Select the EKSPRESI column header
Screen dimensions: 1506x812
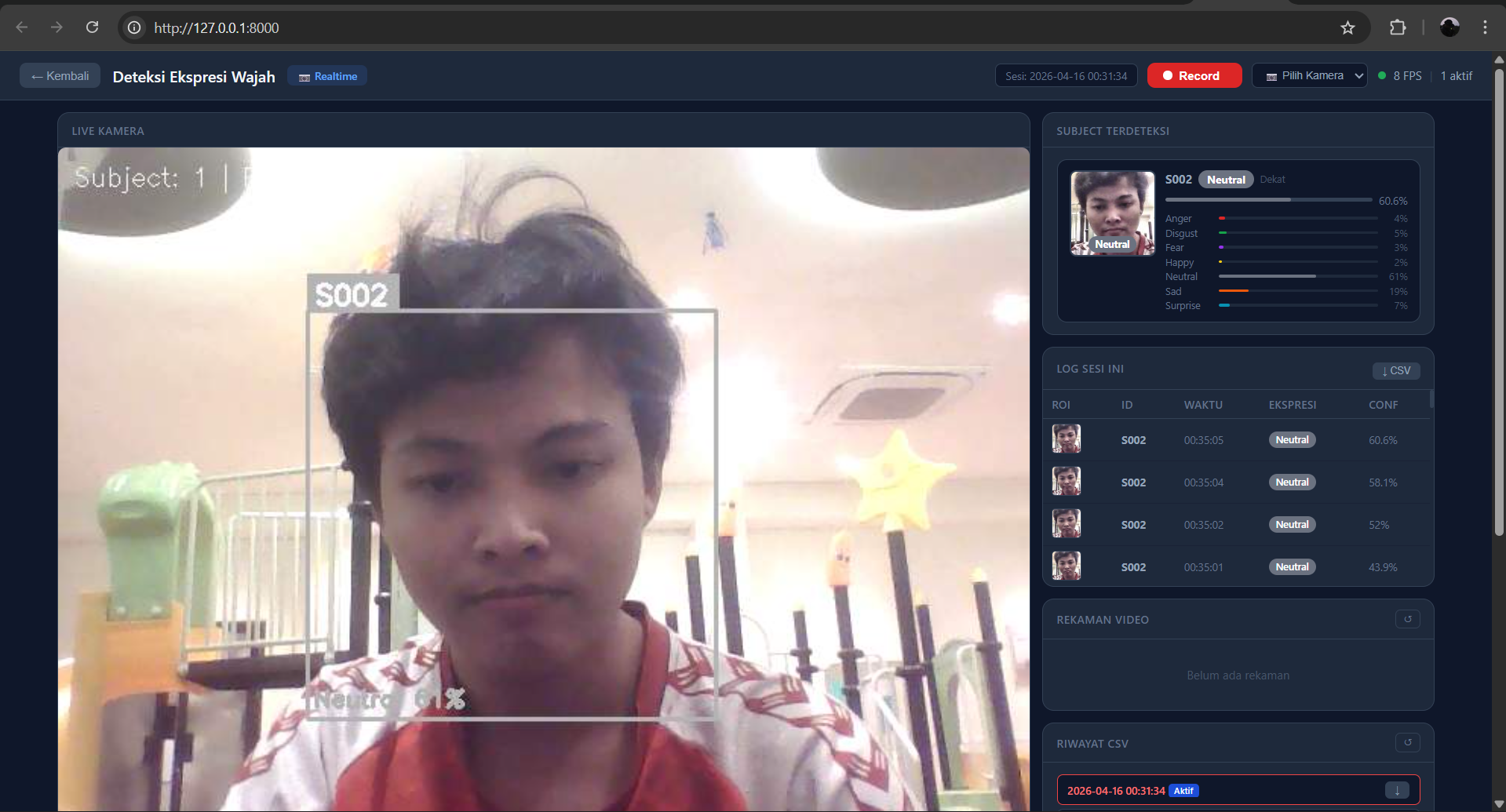[1293, 405]
